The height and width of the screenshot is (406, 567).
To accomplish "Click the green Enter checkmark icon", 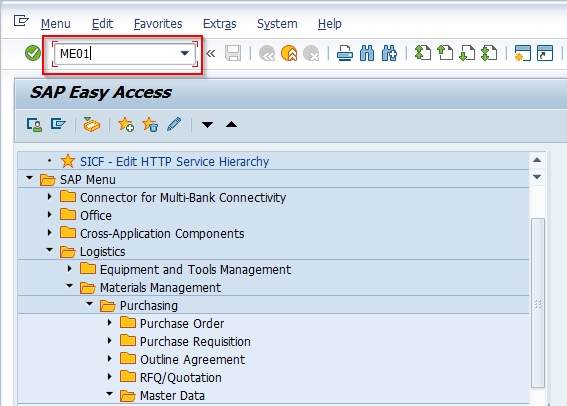I will 33,54.
